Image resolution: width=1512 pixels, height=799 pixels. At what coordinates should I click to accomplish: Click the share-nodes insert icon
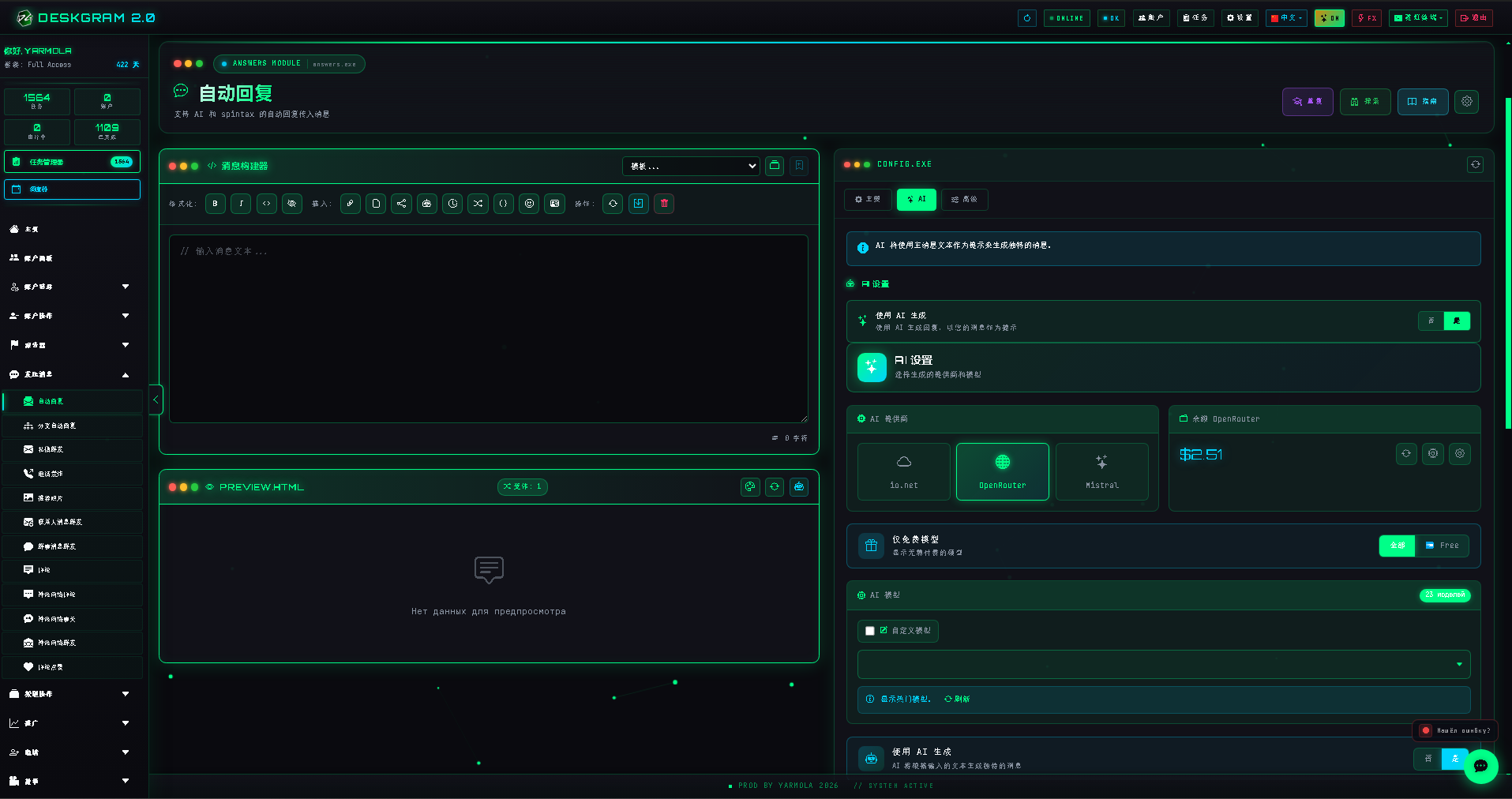[401, 204]
